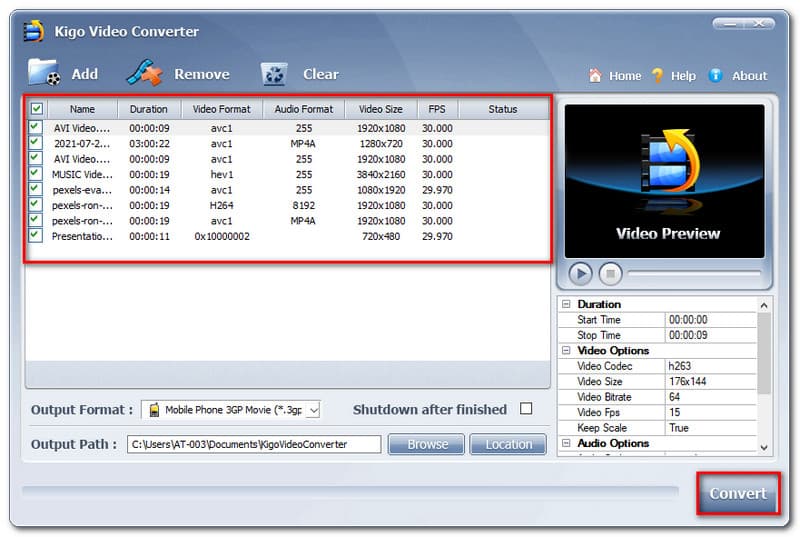Click the Browse button
Viewport: 800px width, 537px height.
(x=427, y=444)
